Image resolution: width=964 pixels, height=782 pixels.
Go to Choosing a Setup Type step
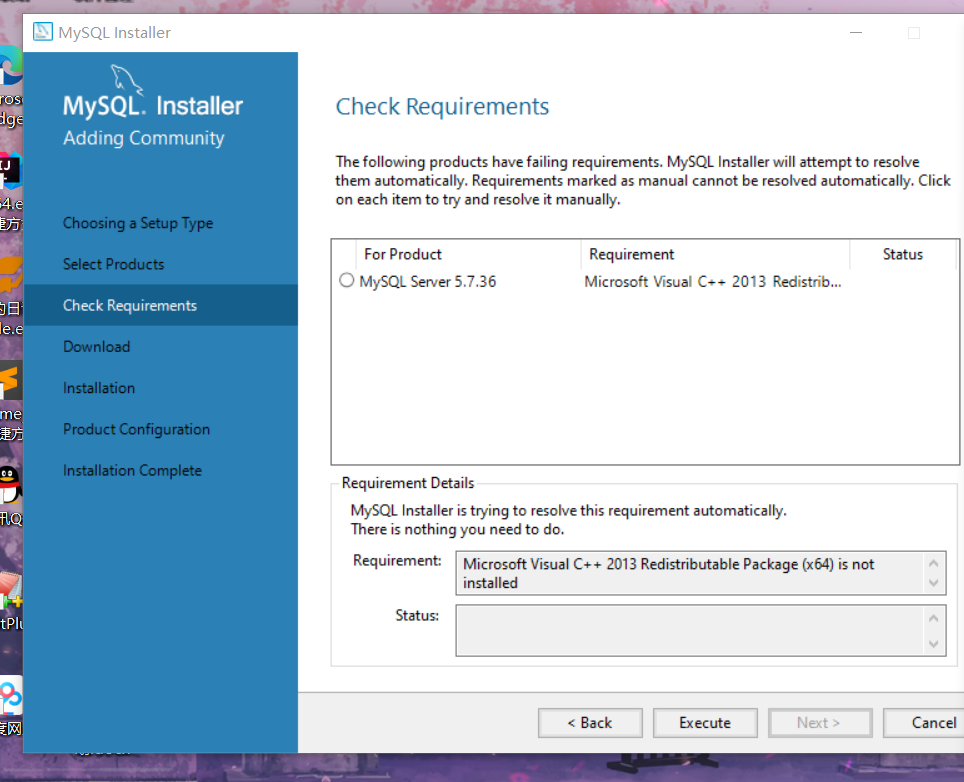click(138, 223)
